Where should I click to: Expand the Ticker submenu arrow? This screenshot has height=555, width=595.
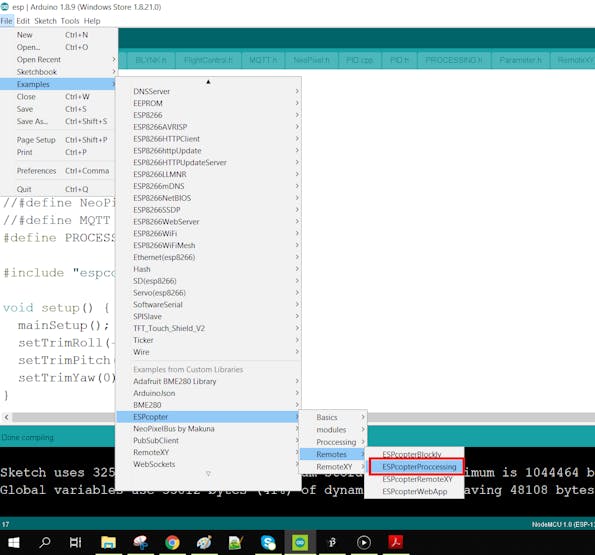[x=297, y=340]
